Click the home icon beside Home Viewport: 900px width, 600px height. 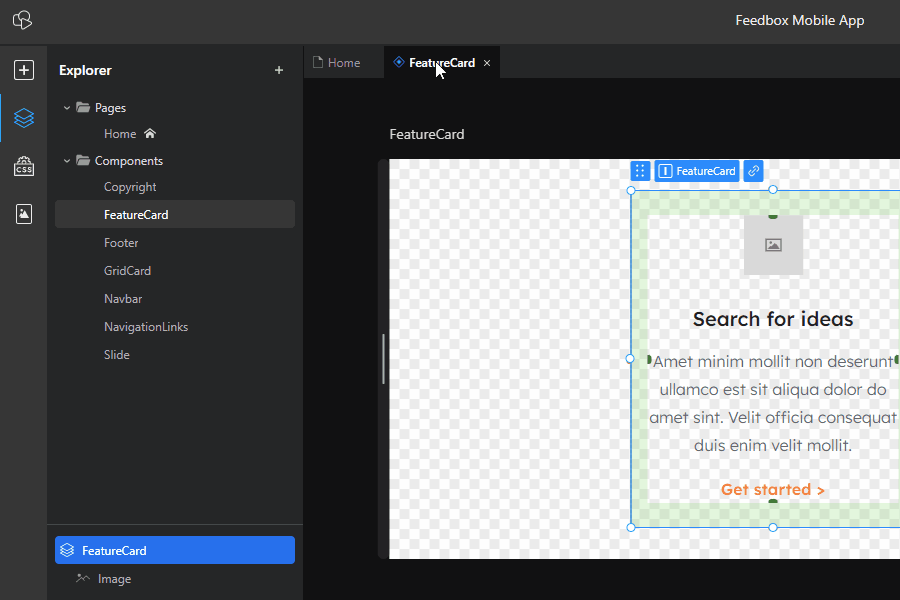[x=150, y=134]
